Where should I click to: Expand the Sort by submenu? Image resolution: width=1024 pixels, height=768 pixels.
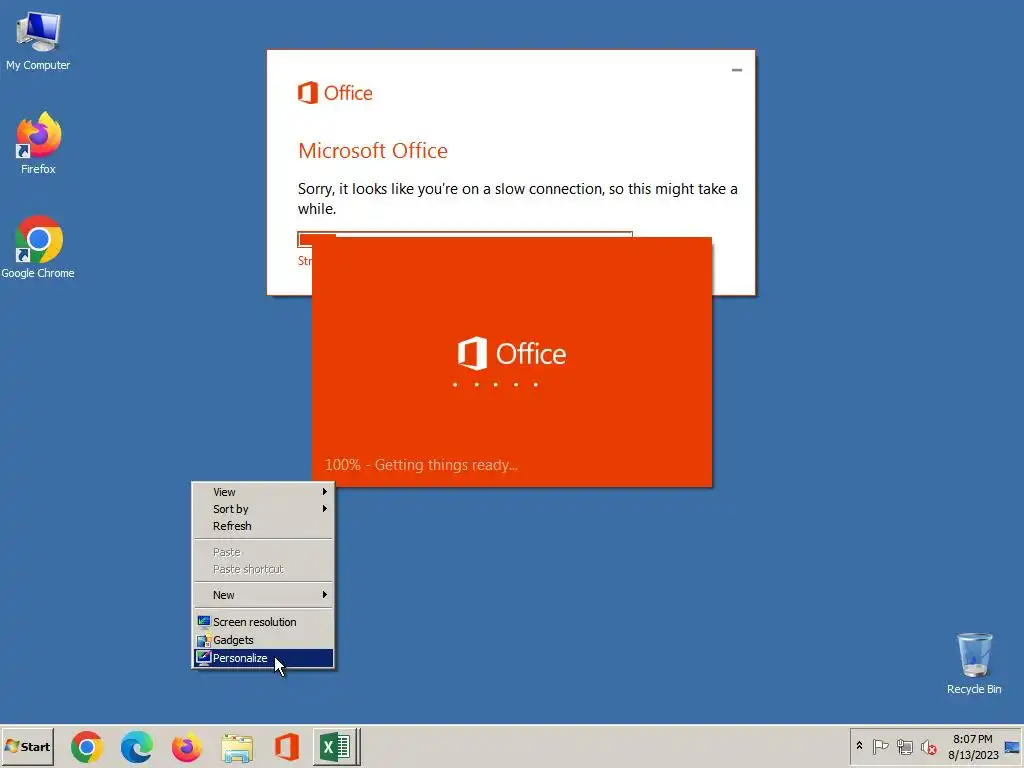point(264,509)
